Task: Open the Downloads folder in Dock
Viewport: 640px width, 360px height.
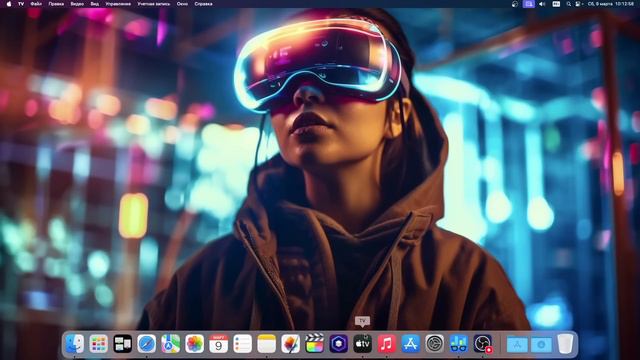Action: pyautogui.click(x=541, y=344)
